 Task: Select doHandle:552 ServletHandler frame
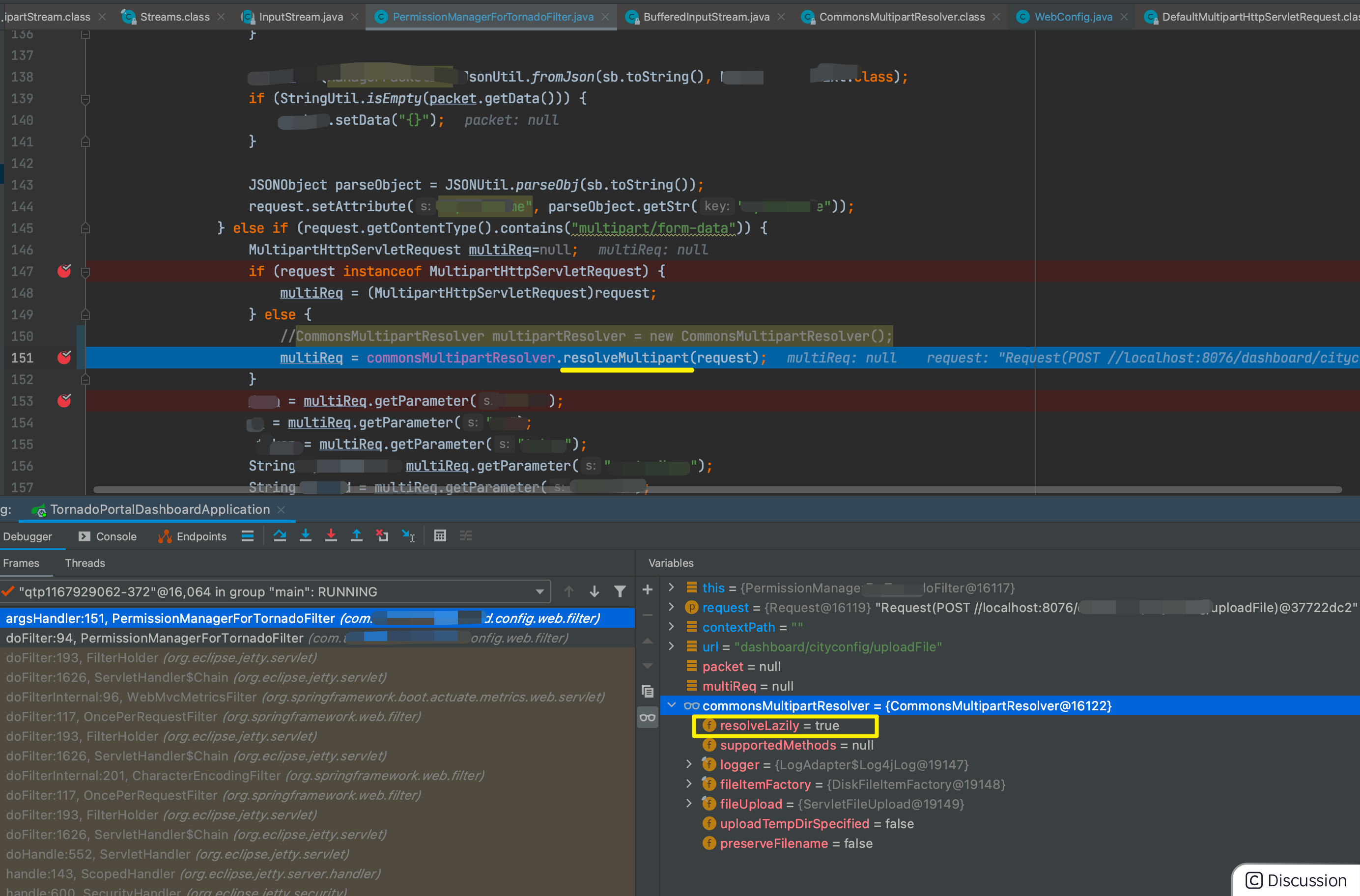[x=317, y=854]
